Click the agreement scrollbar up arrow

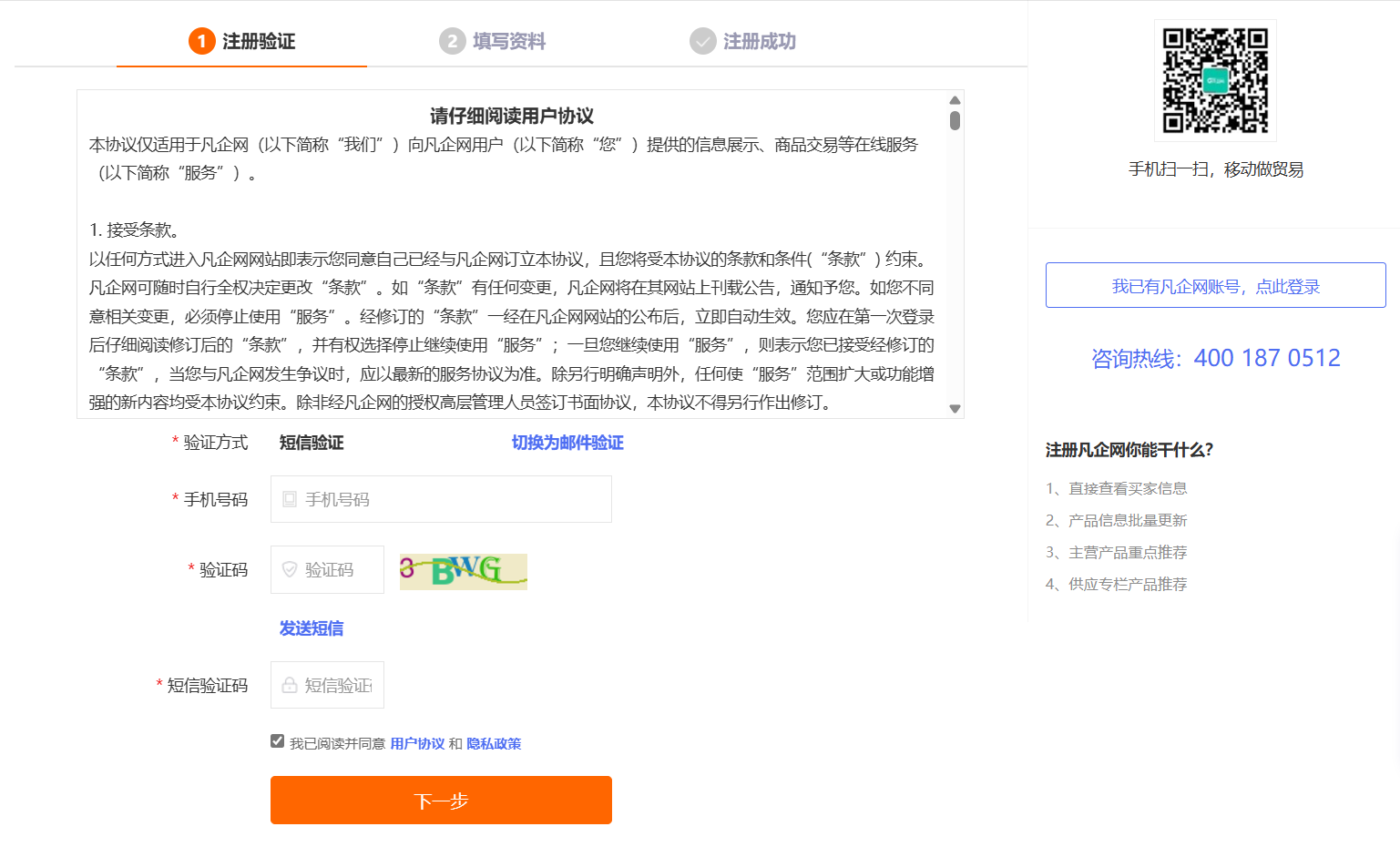pyautogui.click(x=955, y=100)
